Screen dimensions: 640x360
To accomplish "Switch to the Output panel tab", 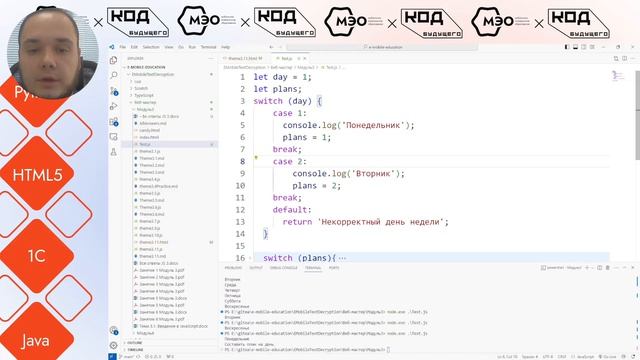I will coord(256,268).
